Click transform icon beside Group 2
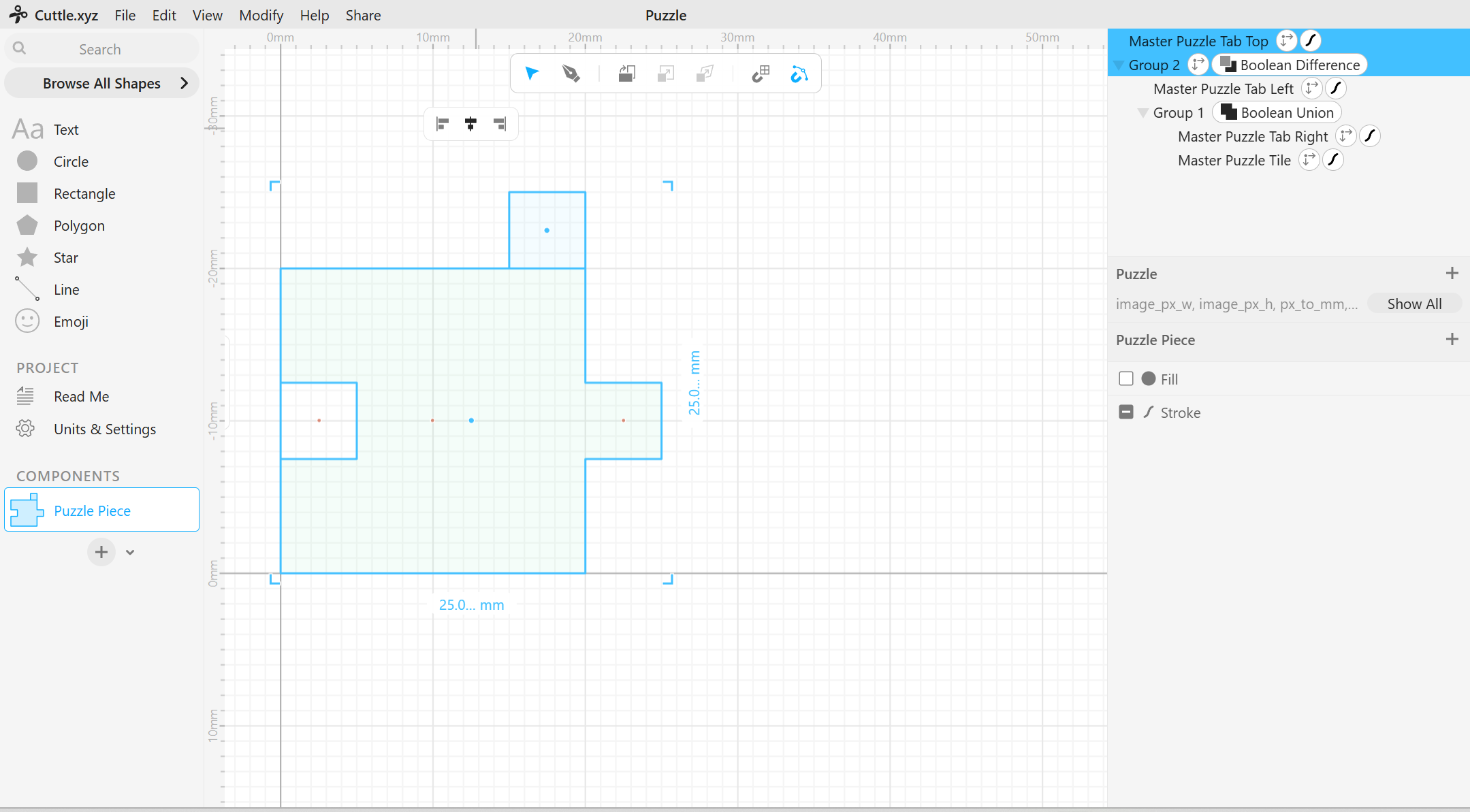1470x812 pixels. point(1198,65)
